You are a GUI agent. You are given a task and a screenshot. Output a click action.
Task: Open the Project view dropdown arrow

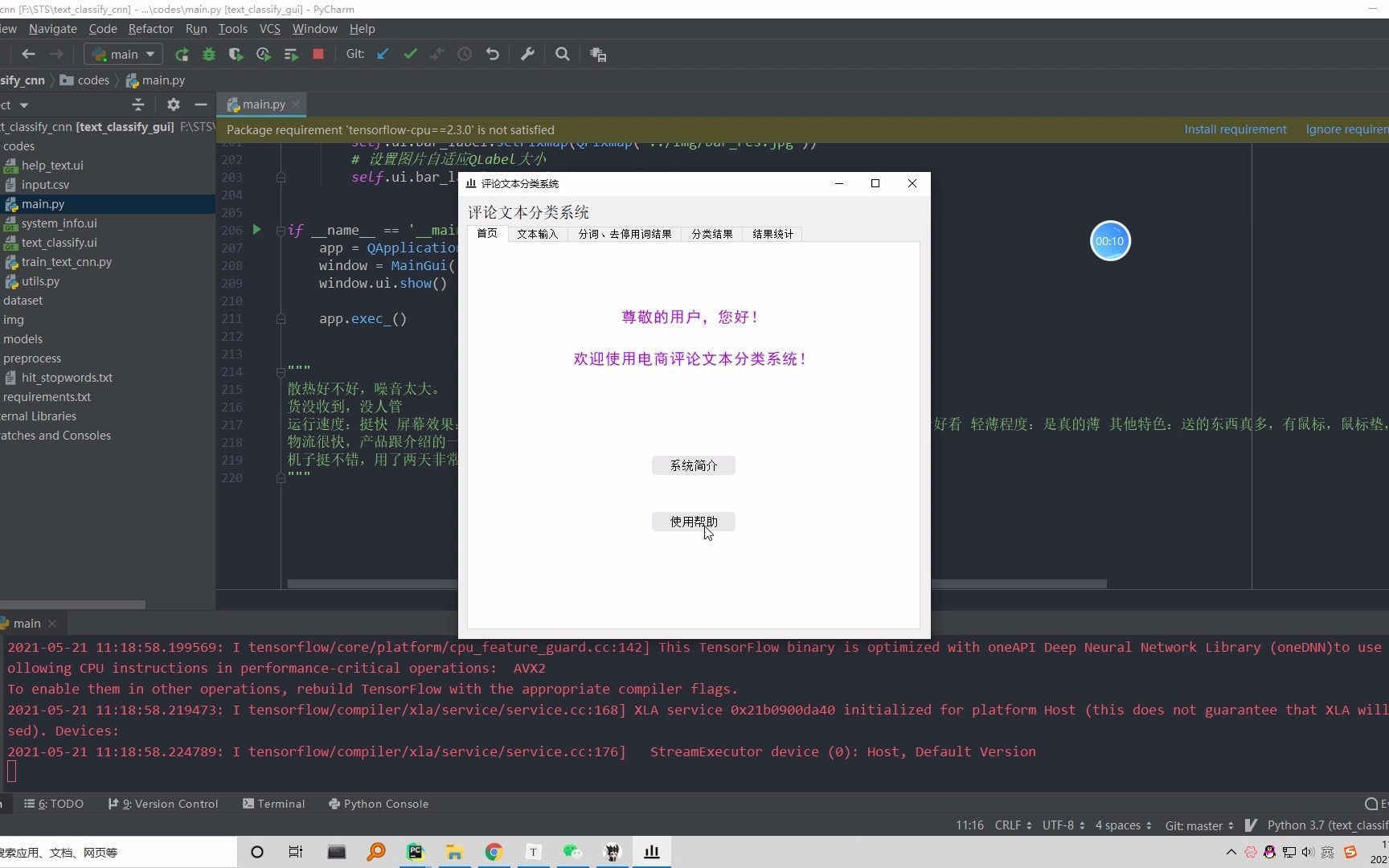point(24,105)
